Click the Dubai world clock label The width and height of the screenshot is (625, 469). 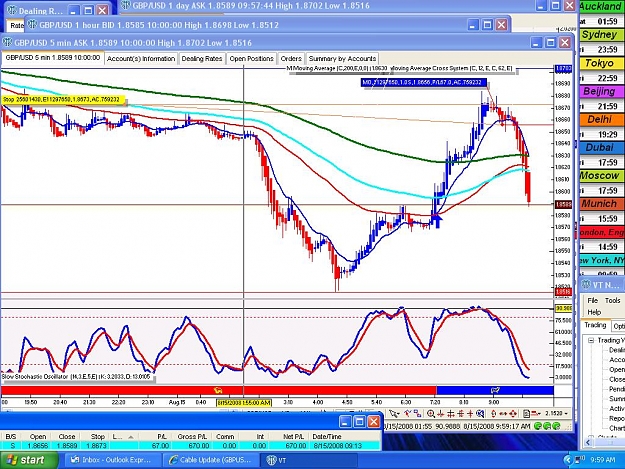click(x=600, y=147)
